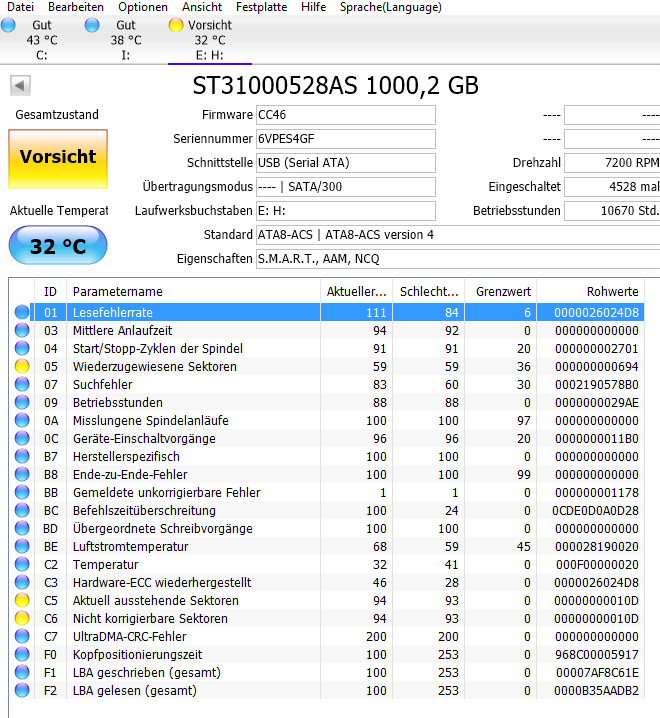This screenshot has height=718, width=660.
Task: Click the Grenzwert column header
Action: tap(501, 292)
